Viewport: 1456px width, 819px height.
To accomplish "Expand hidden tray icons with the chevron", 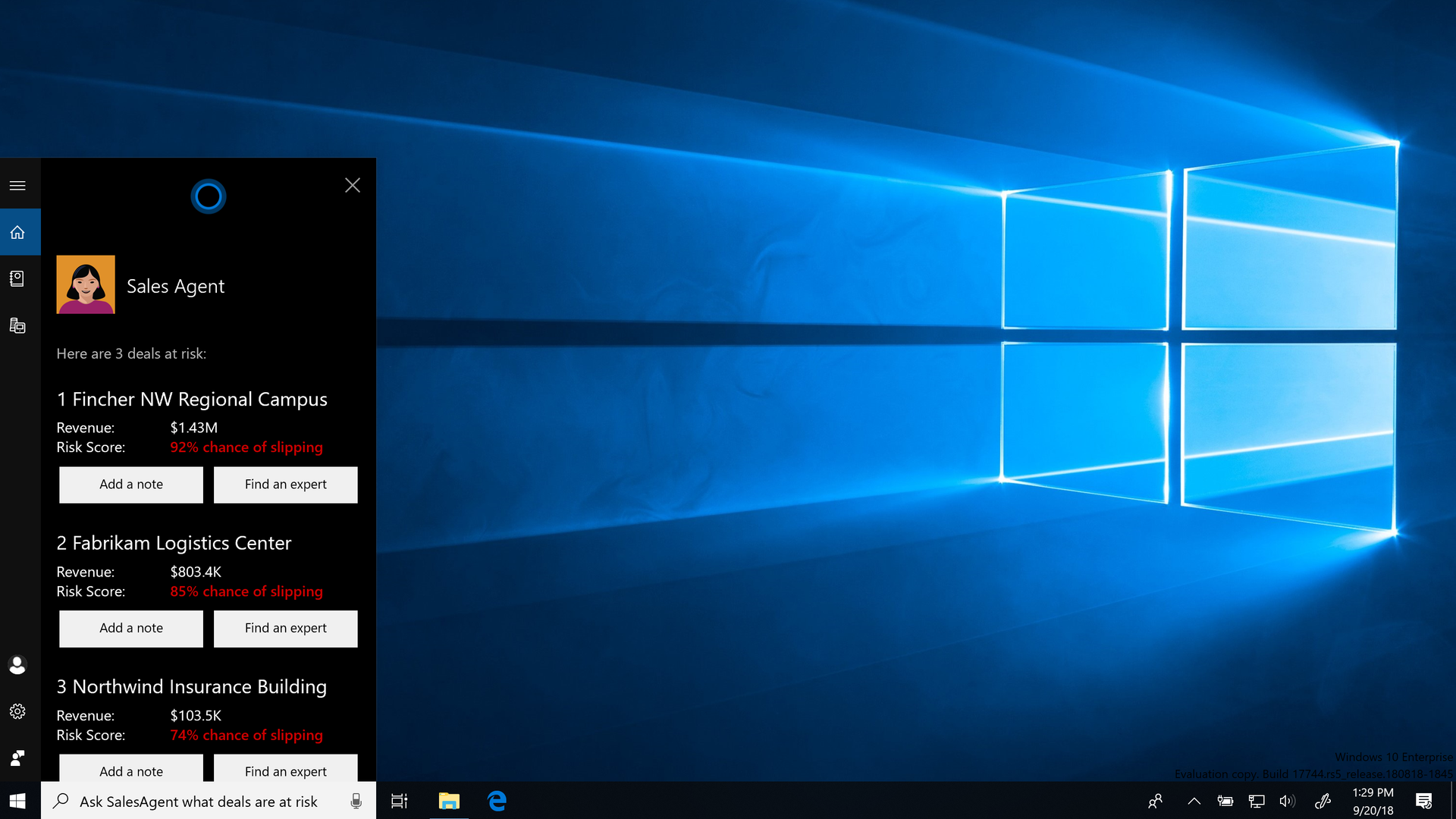I will click(x=1194, y=801).
